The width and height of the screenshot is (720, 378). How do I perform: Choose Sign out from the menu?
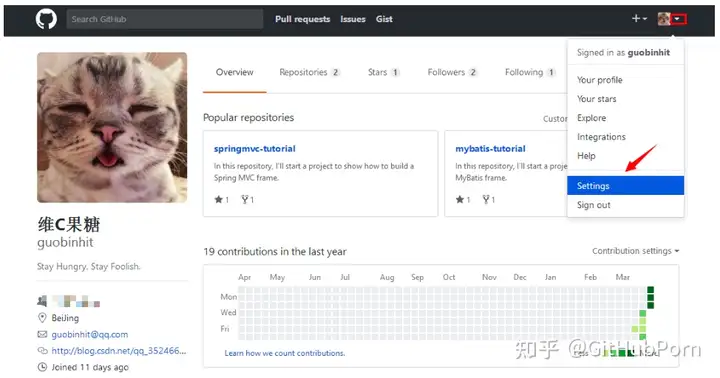point(593,205)
